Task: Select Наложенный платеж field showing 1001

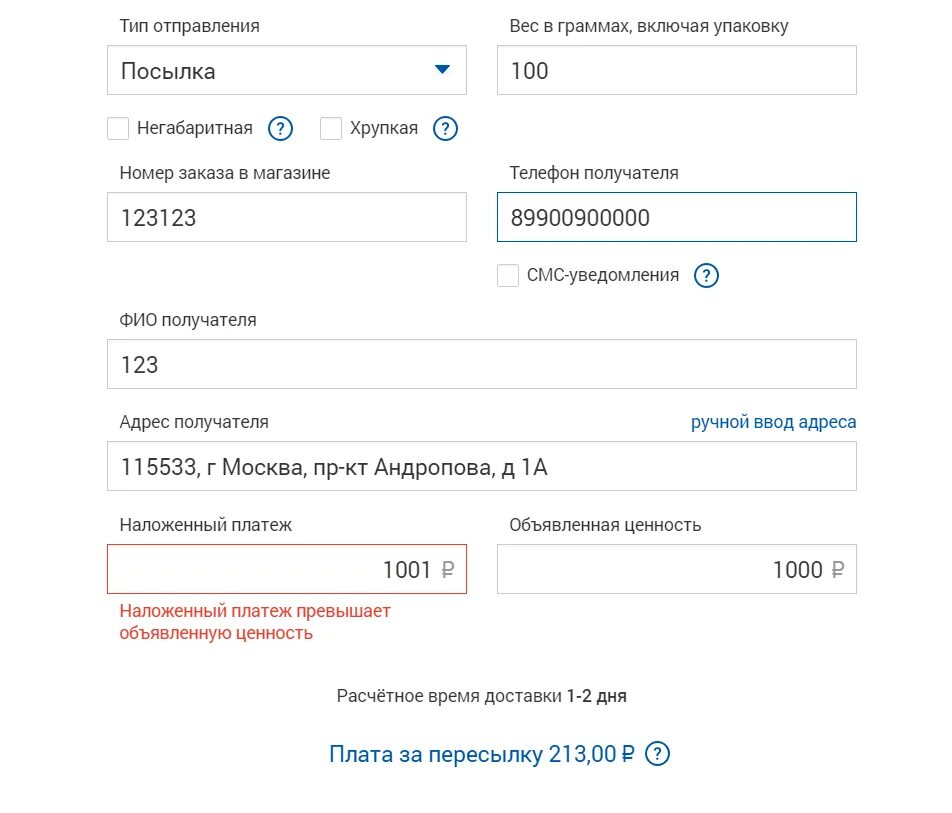Action: pyautogui.click(x=287, y=569)
